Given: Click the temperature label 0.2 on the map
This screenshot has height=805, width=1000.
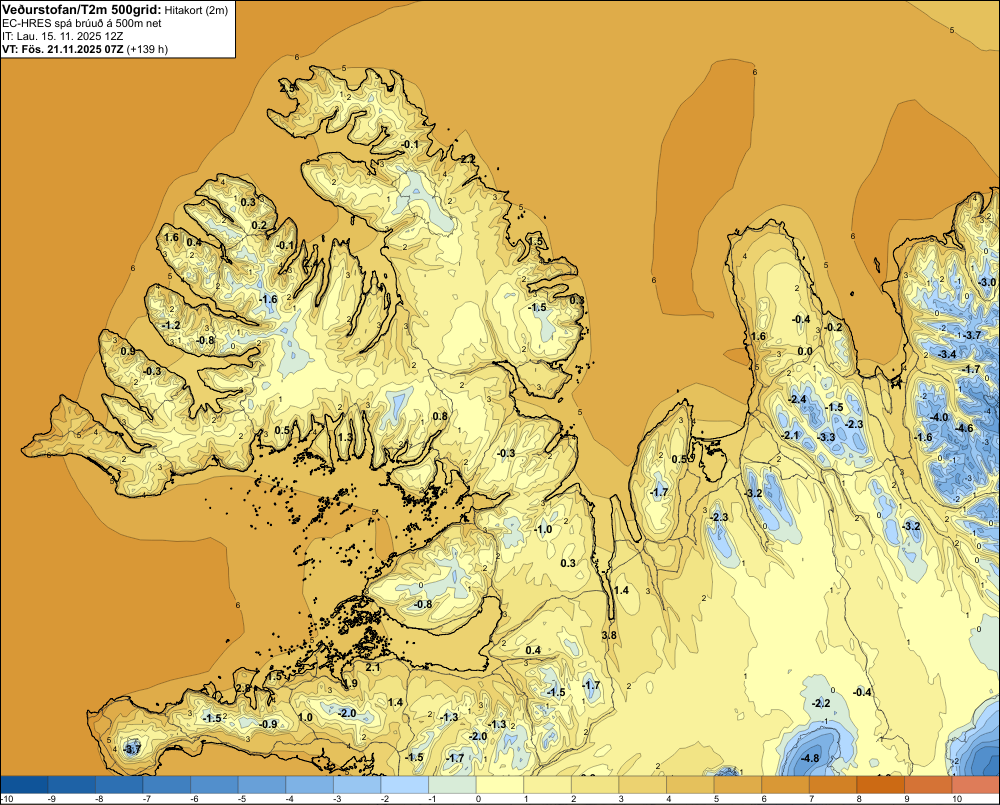Looking at the screenshot, I should coord(259,225).
